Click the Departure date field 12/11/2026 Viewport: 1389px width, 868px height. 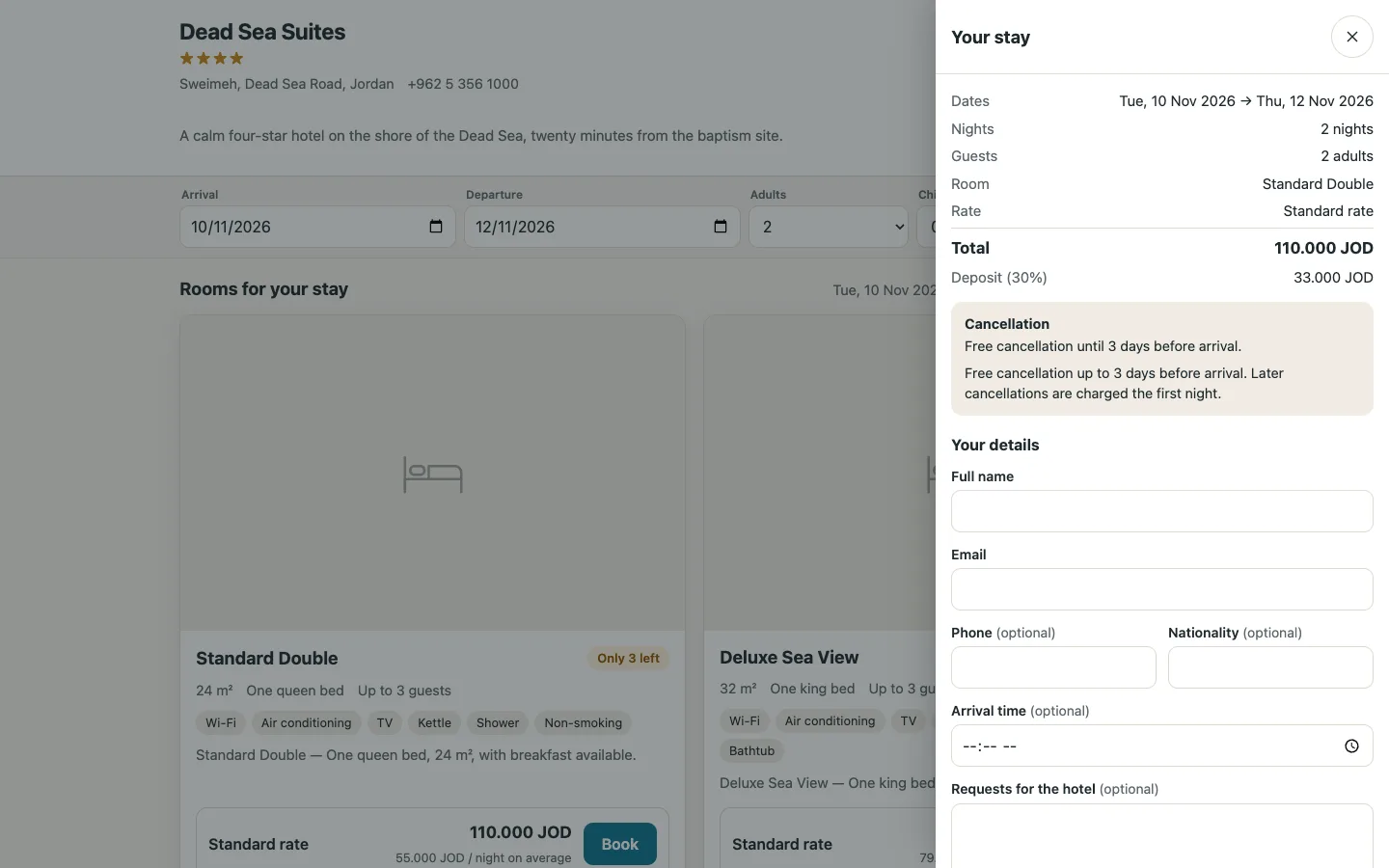coord(602,227)
